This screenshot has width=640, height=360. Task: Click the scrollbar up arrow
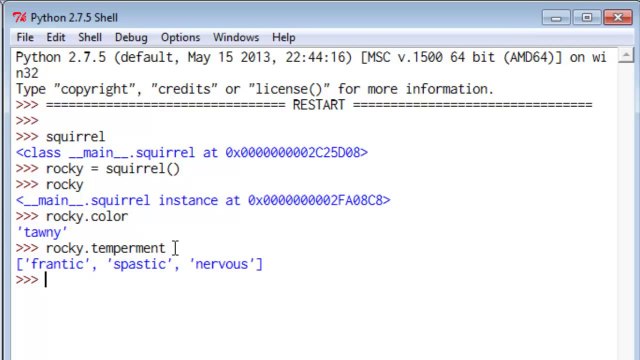626,56
